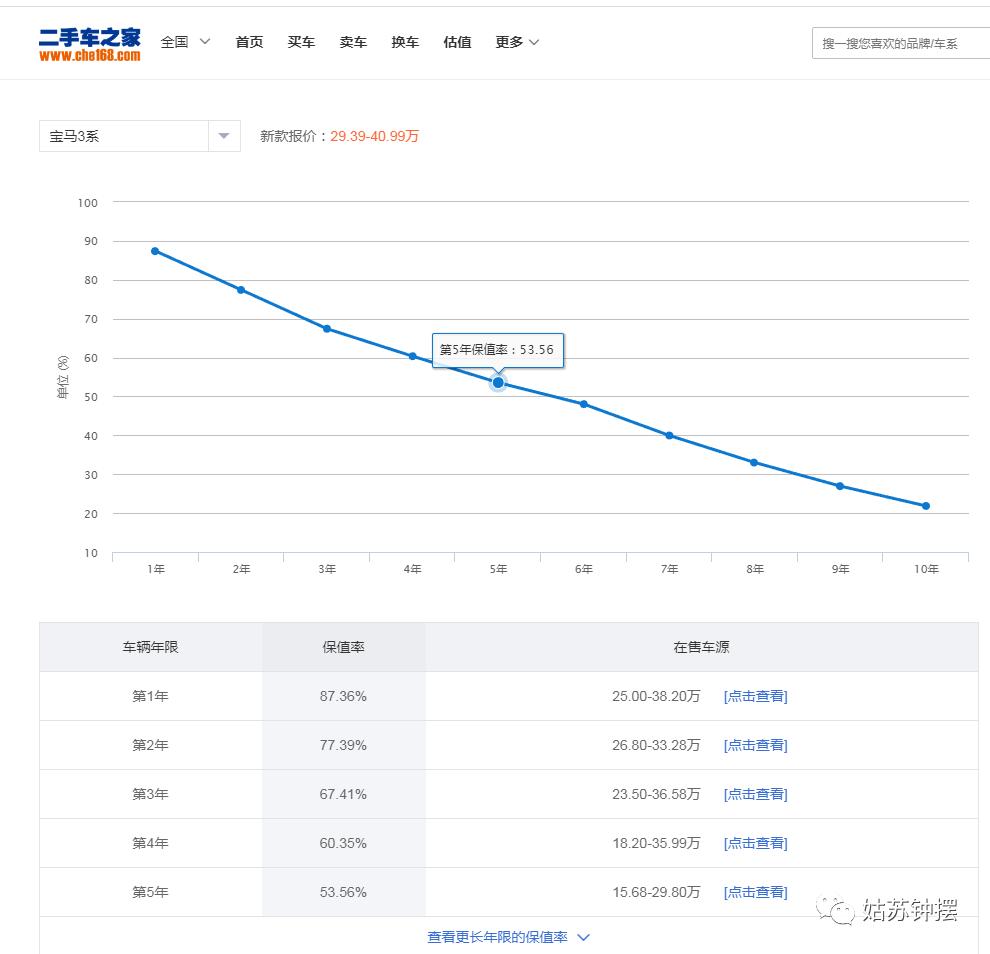Click the 第5年保值率 53.56 tooltip

click(497, 350)
